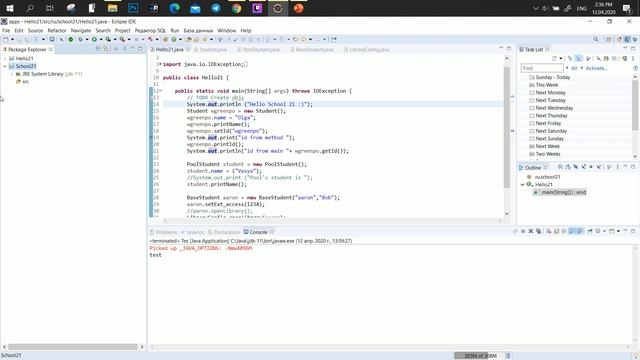Toggle Pin Console in Console toolbar
The image size is (640, 360).
coord(589,231)
